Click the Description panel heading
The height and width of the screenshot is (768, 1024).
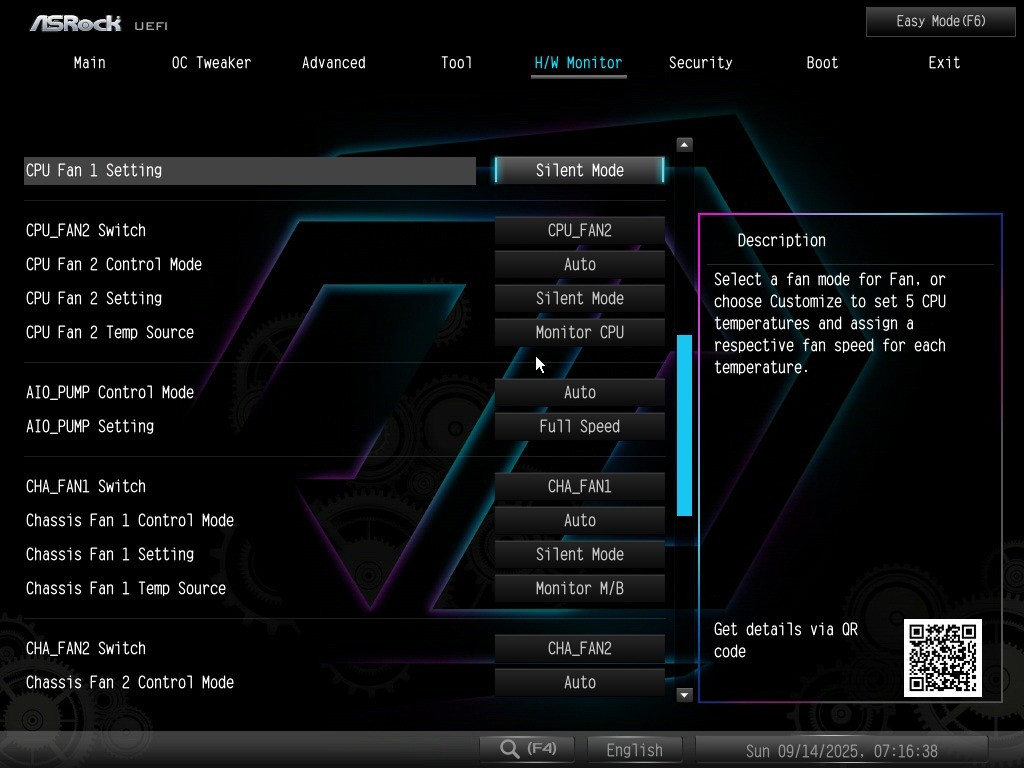[x=781, y=240]
